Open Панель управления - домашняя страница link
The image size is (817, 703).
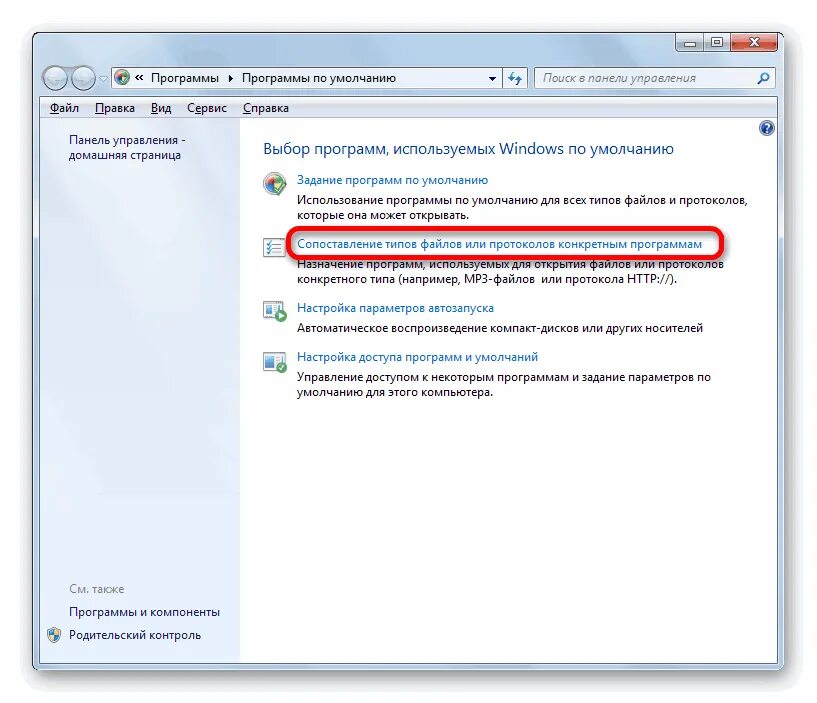pos(127,147)
